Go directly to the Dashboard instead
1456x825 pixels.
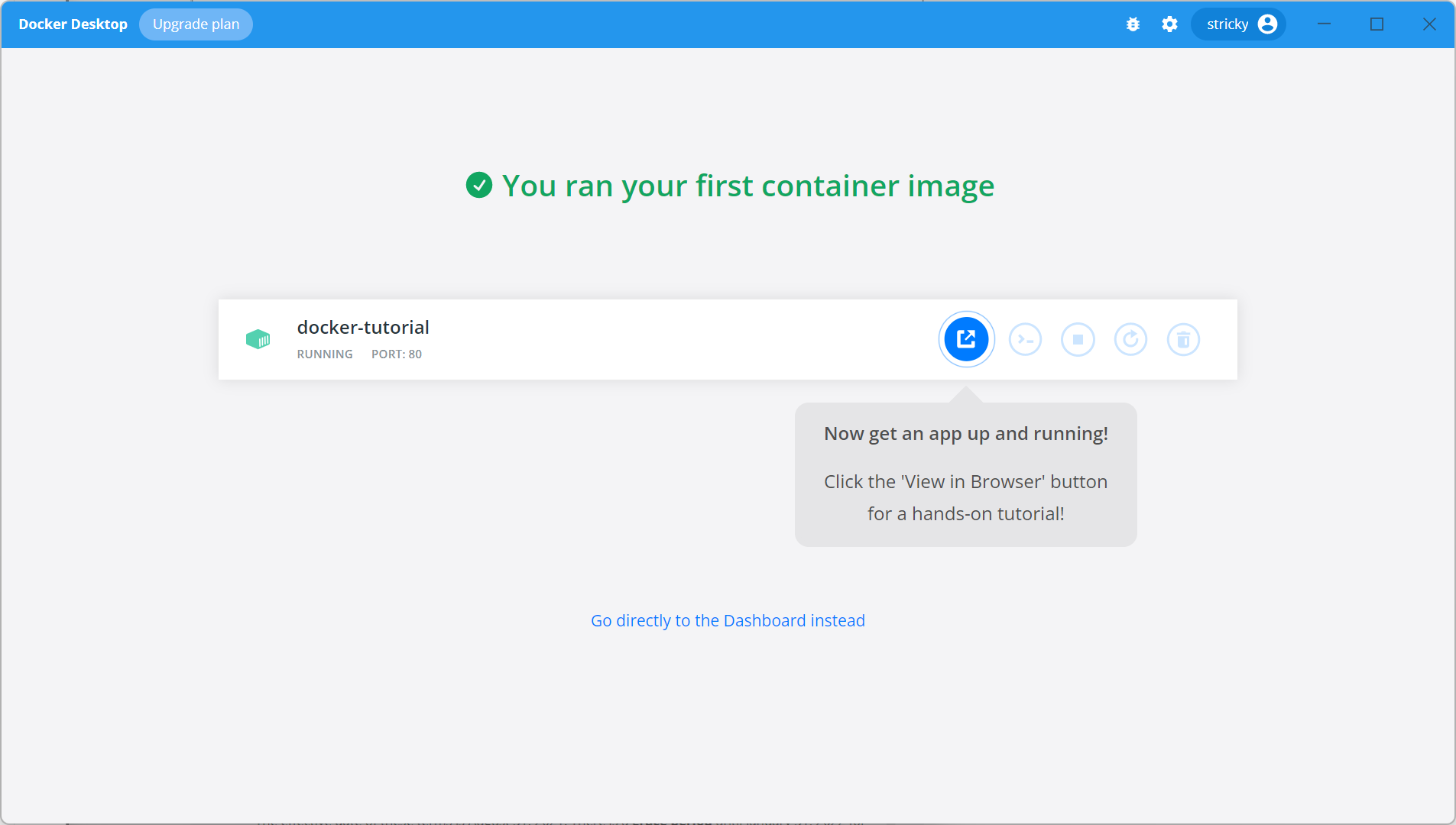pos(728,620)
